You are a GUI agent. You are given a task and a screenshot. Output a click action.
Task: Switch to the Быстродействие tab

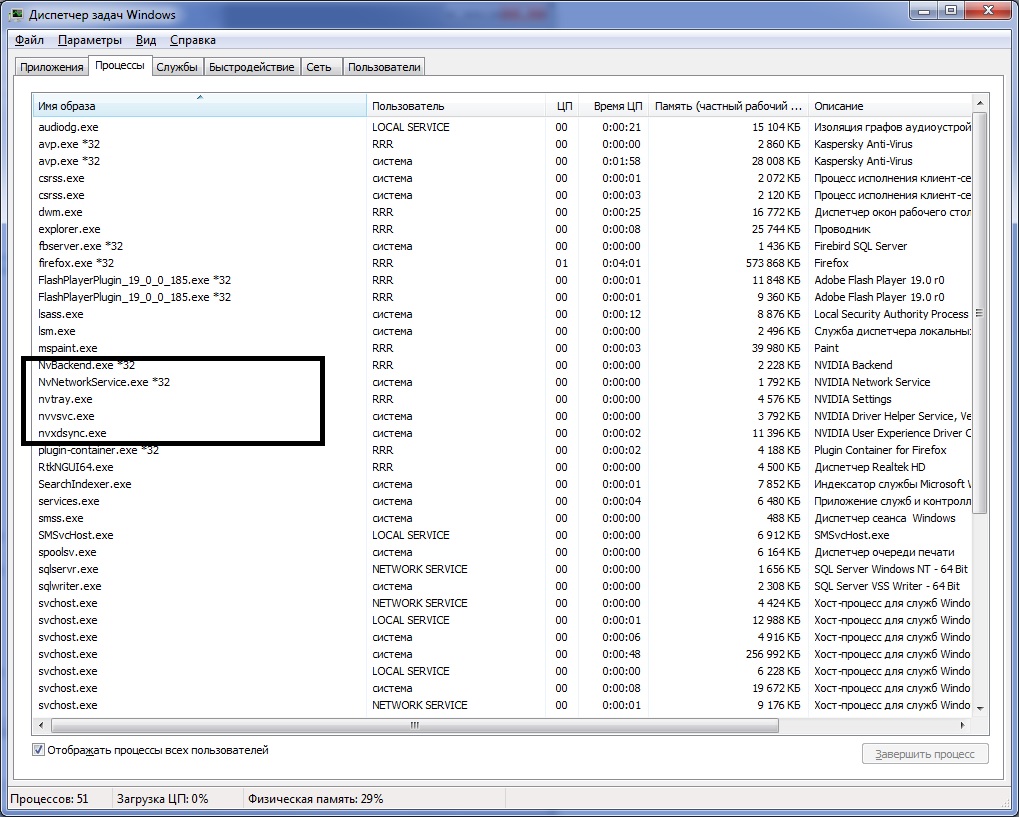252,67
